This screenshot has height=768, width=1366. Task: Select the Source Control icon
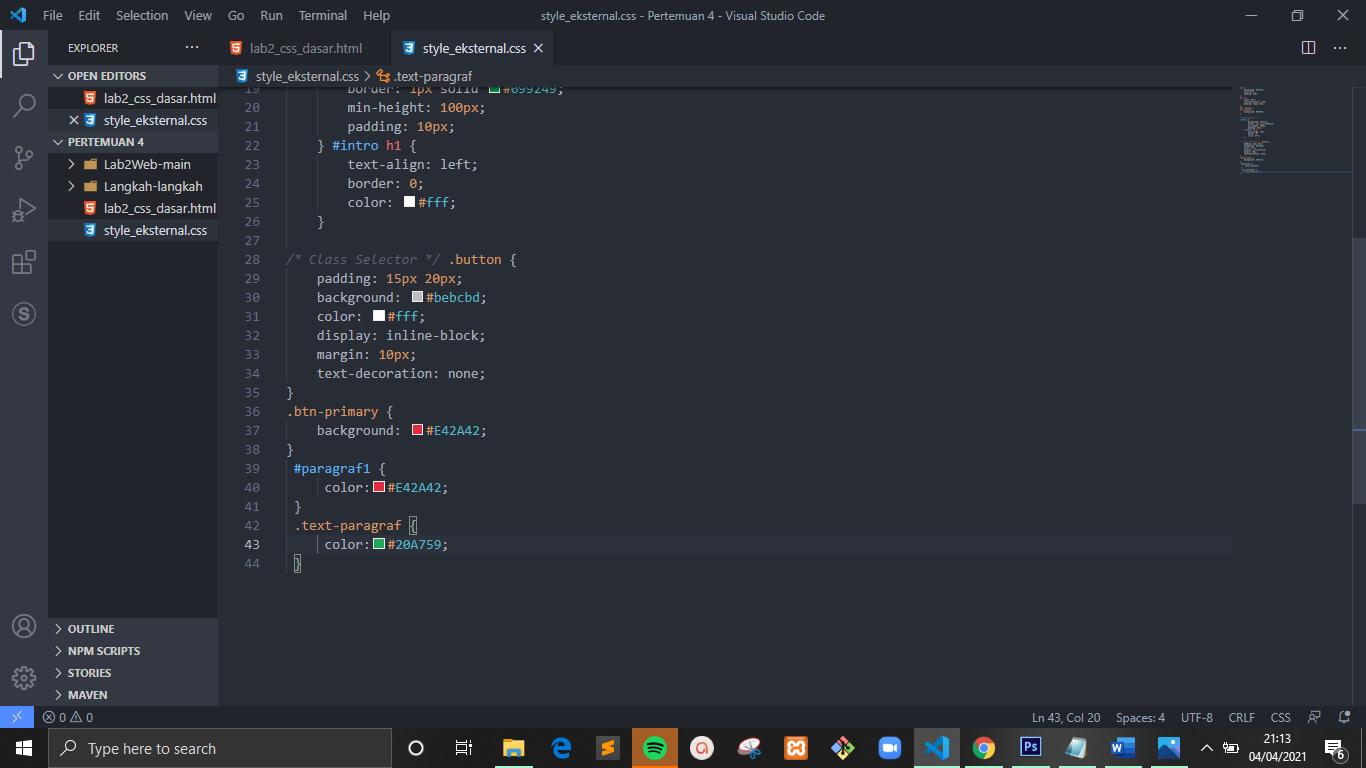point(23,157)
